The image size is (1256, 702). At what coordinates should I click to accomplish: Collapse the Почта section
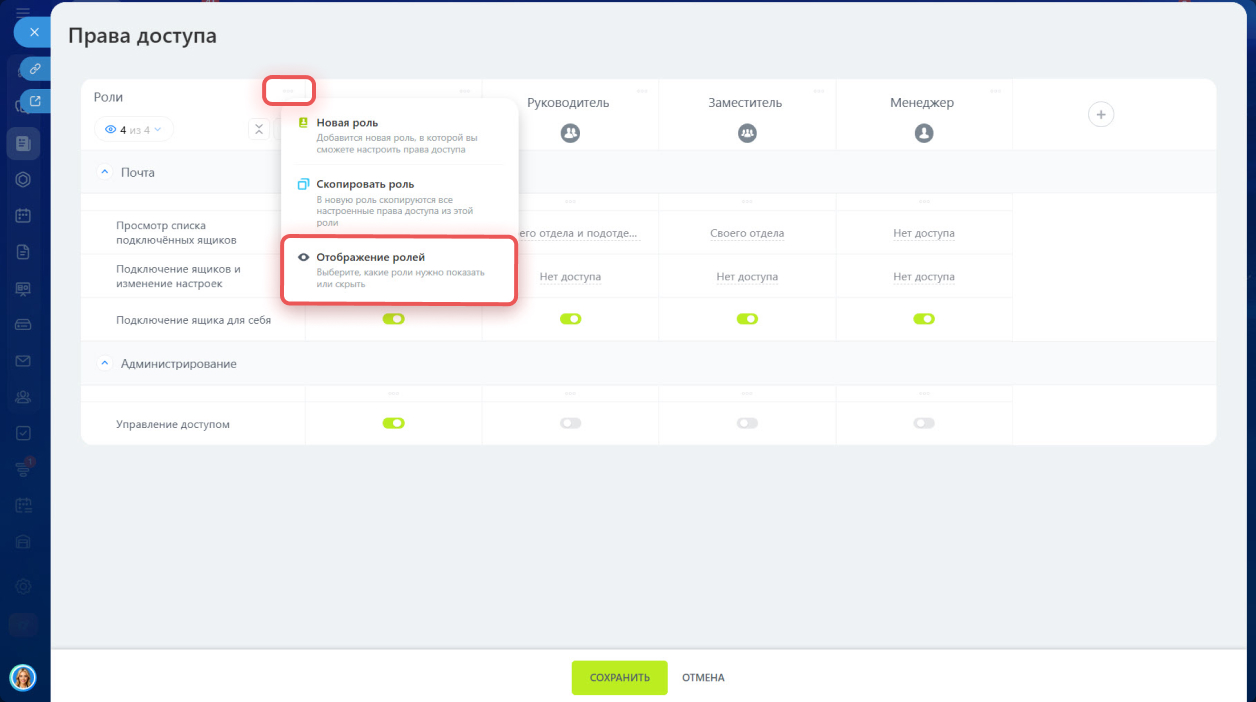click(105, 172)
